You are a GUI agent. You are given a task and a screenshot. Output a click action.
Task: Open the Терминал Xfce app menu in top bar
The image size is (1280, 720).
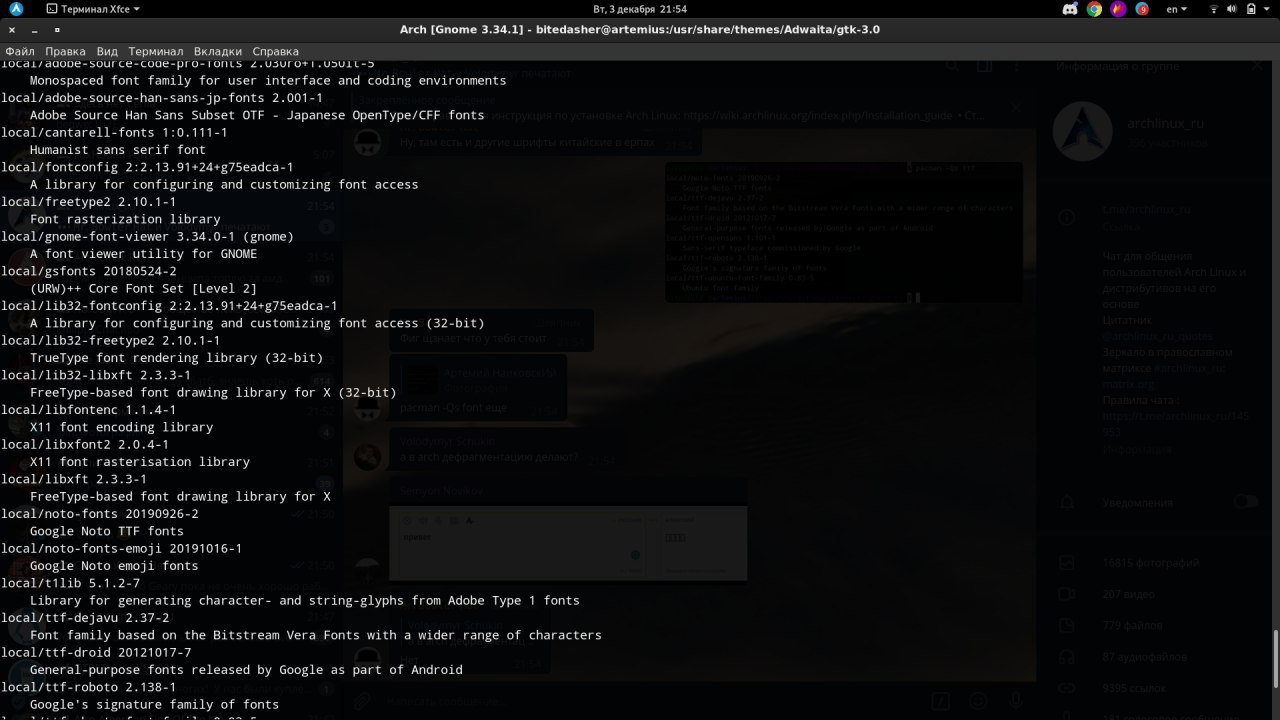(92, 9)
